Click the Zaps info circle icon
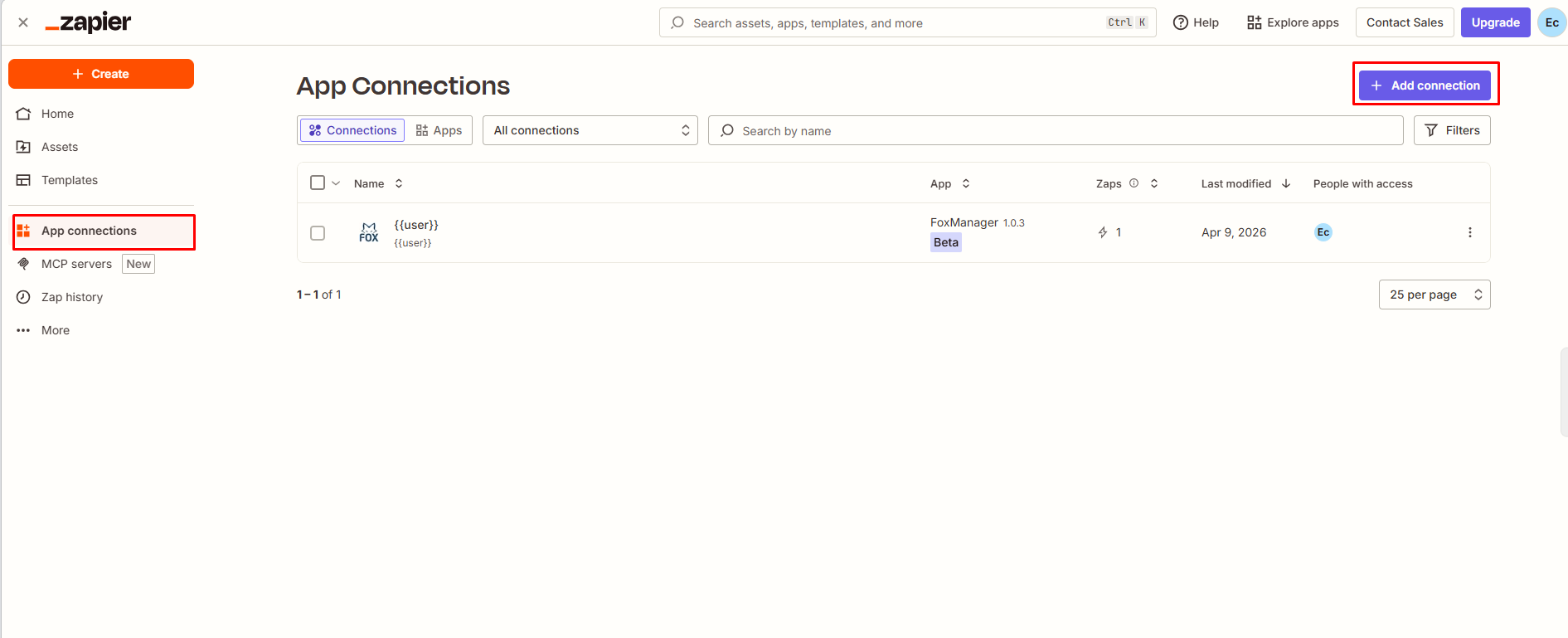The height and width of the screenshot is (638, 1568). (x=1134, y=183)
